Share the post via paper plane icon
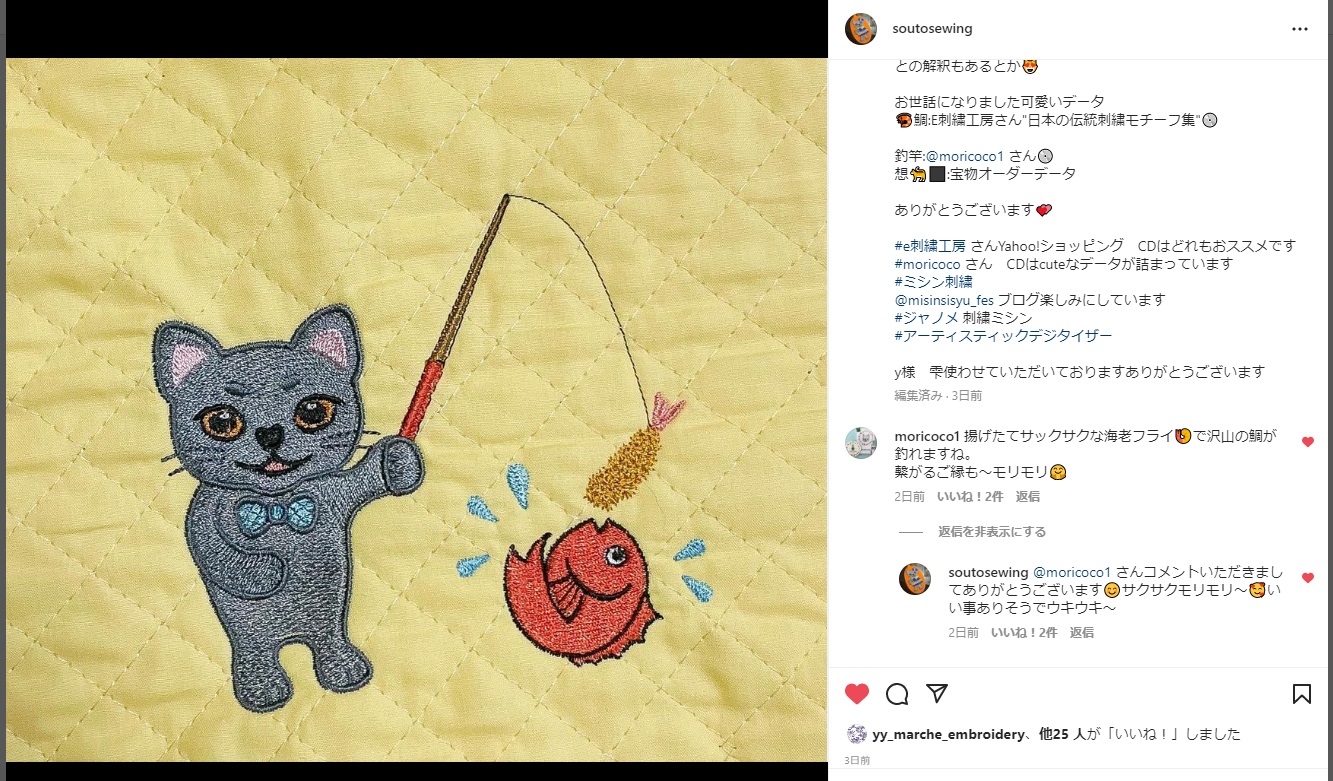The image size is (1333, 781). click(936, 694)
